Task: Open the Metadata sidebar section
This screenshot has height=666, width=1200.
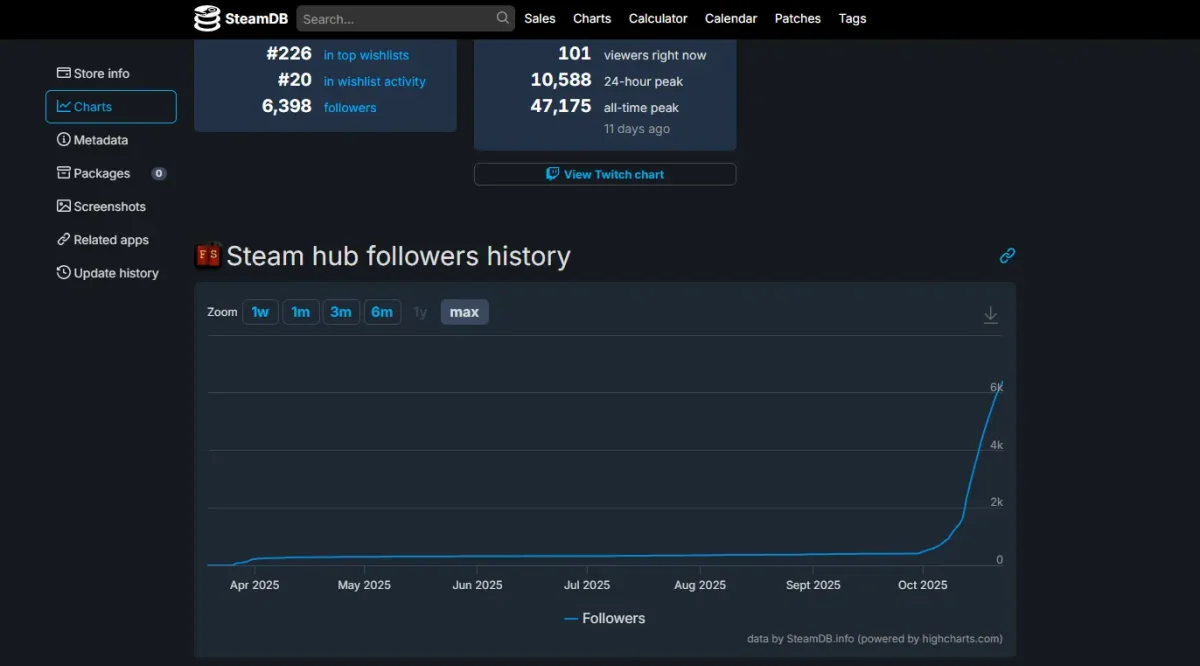Action: click(x=100, y=140)
